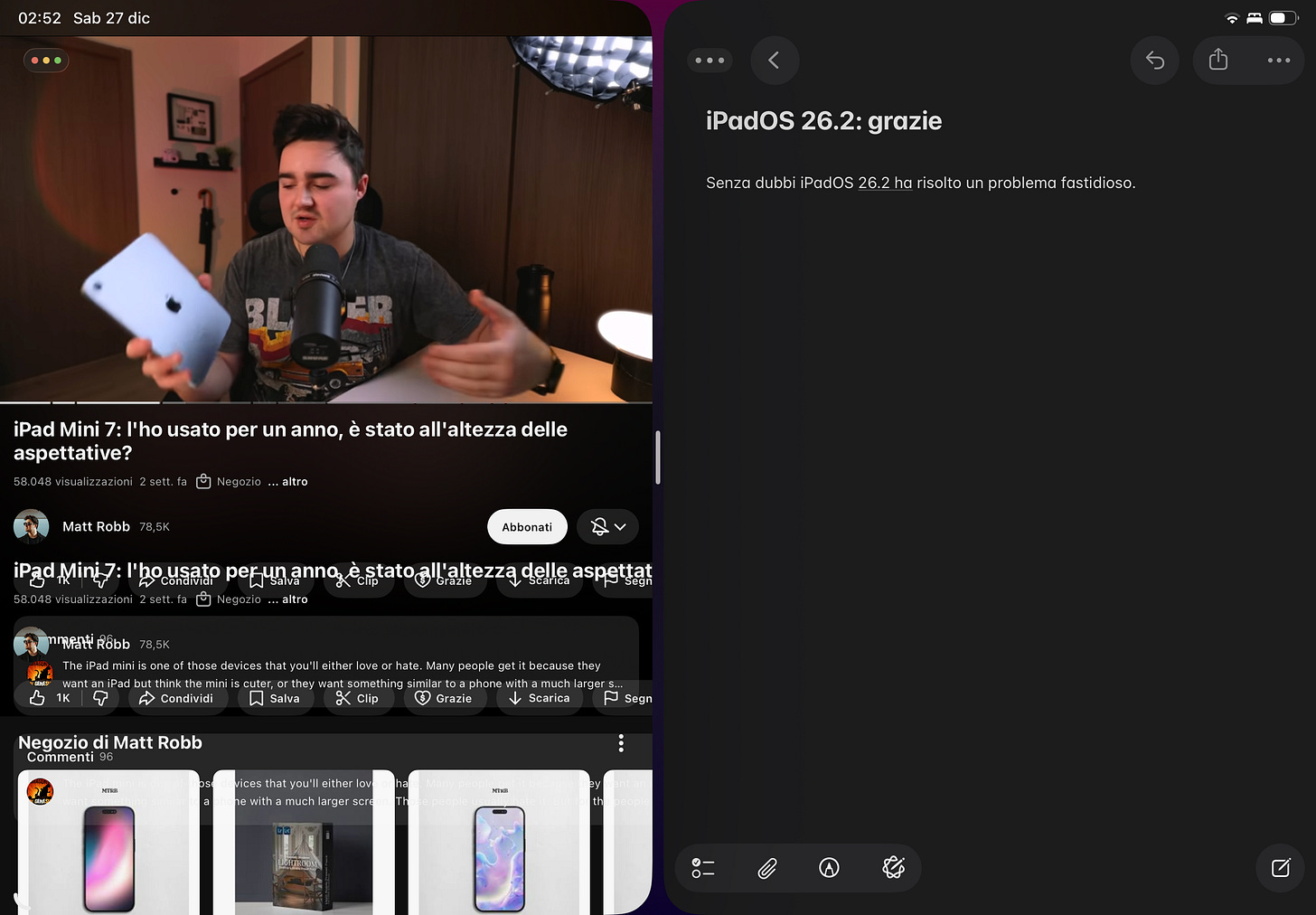This screenshot has height=915, width=1316.
Task: Open the Markup drawing tool
Action: tap(829, 868)
